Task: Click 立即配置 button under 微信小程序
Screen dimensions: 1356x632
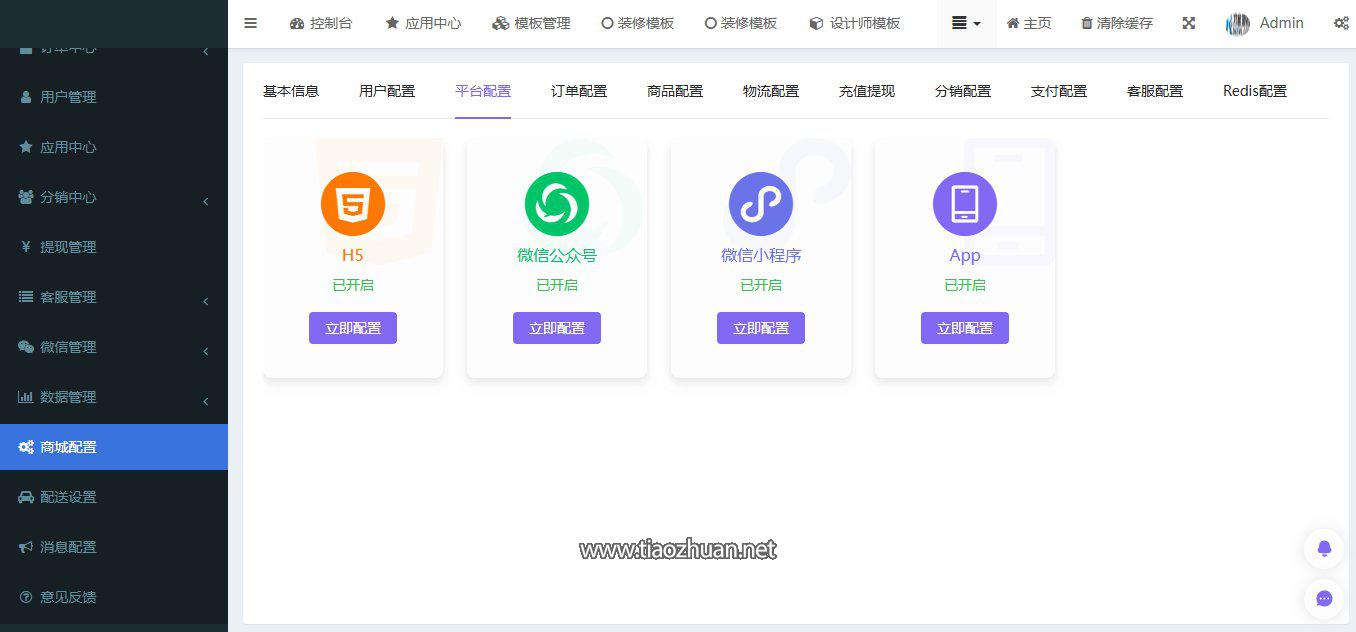Action: coord(760,328)
